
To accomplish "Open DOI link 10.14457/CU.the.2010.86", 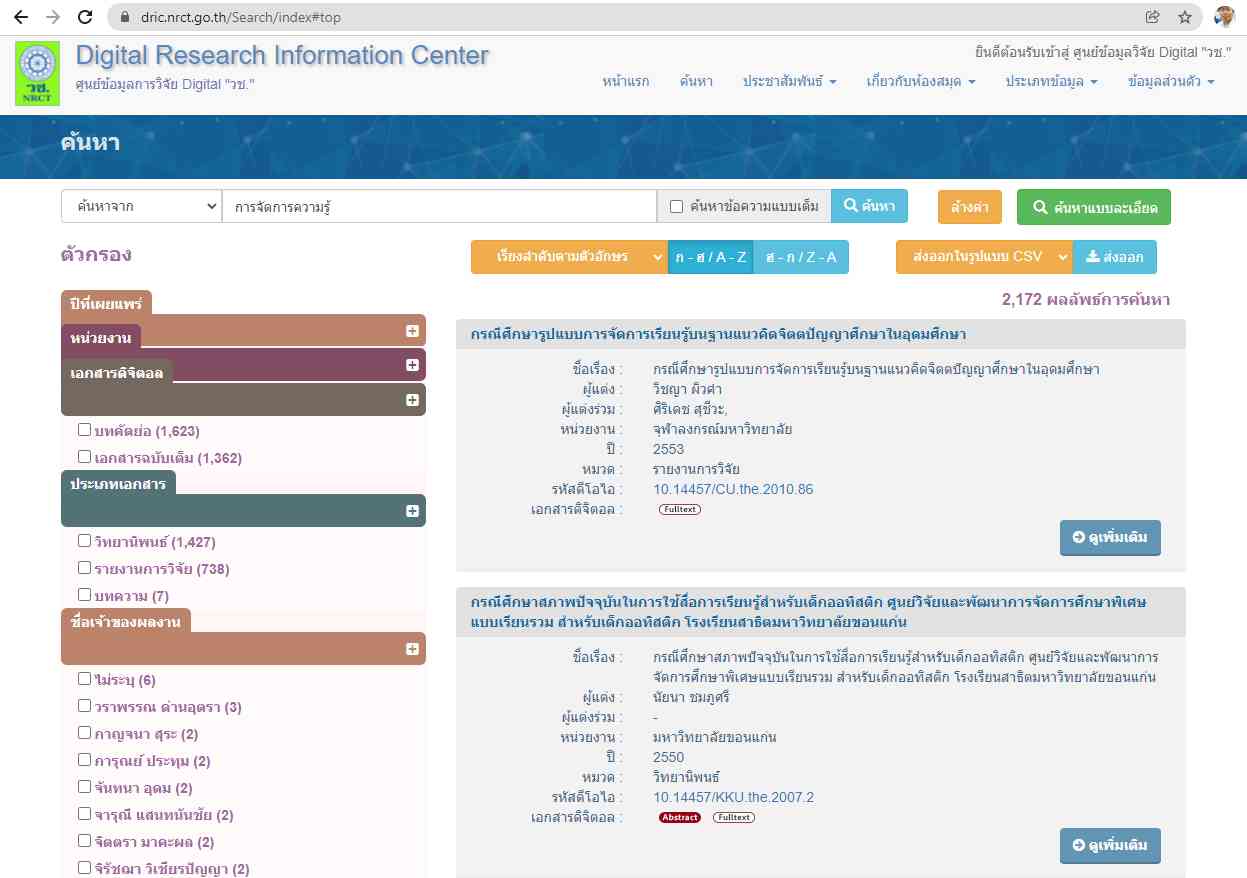I will tap(733, 489).
